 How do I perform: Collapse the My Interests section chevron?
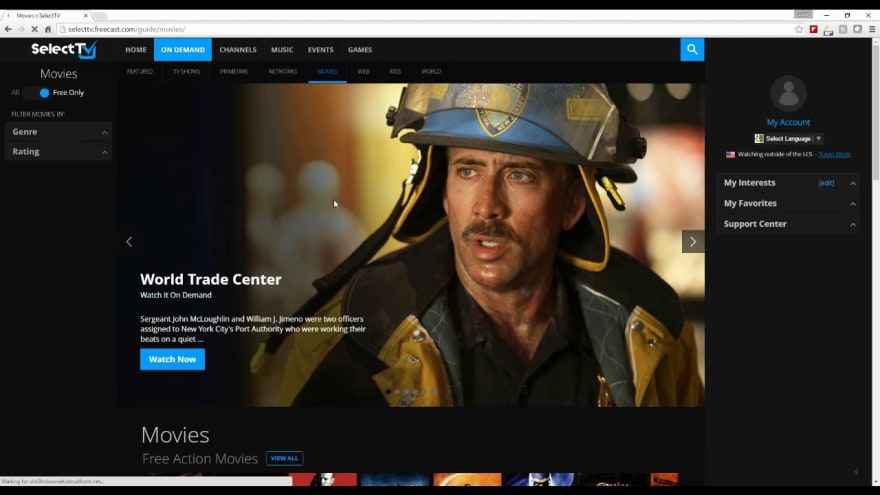coord(852,183)
